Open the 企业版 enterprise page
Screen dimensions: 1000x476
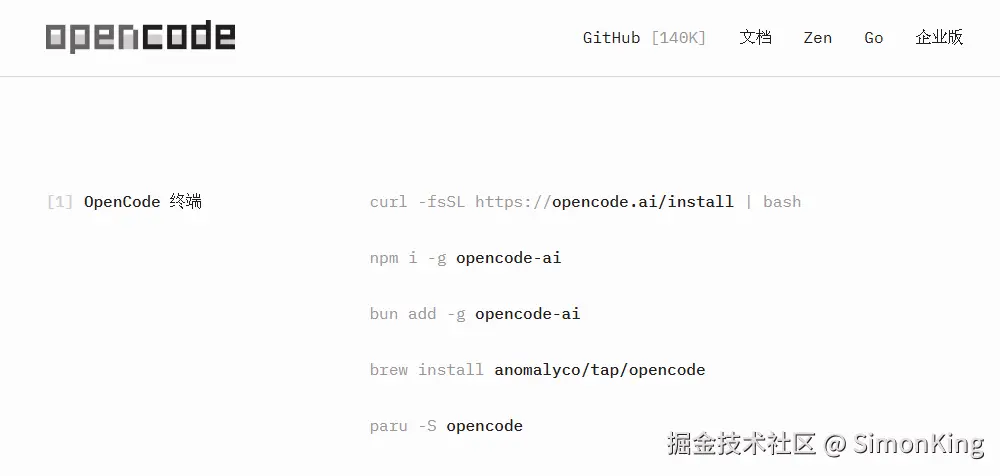tap(939, 38)
